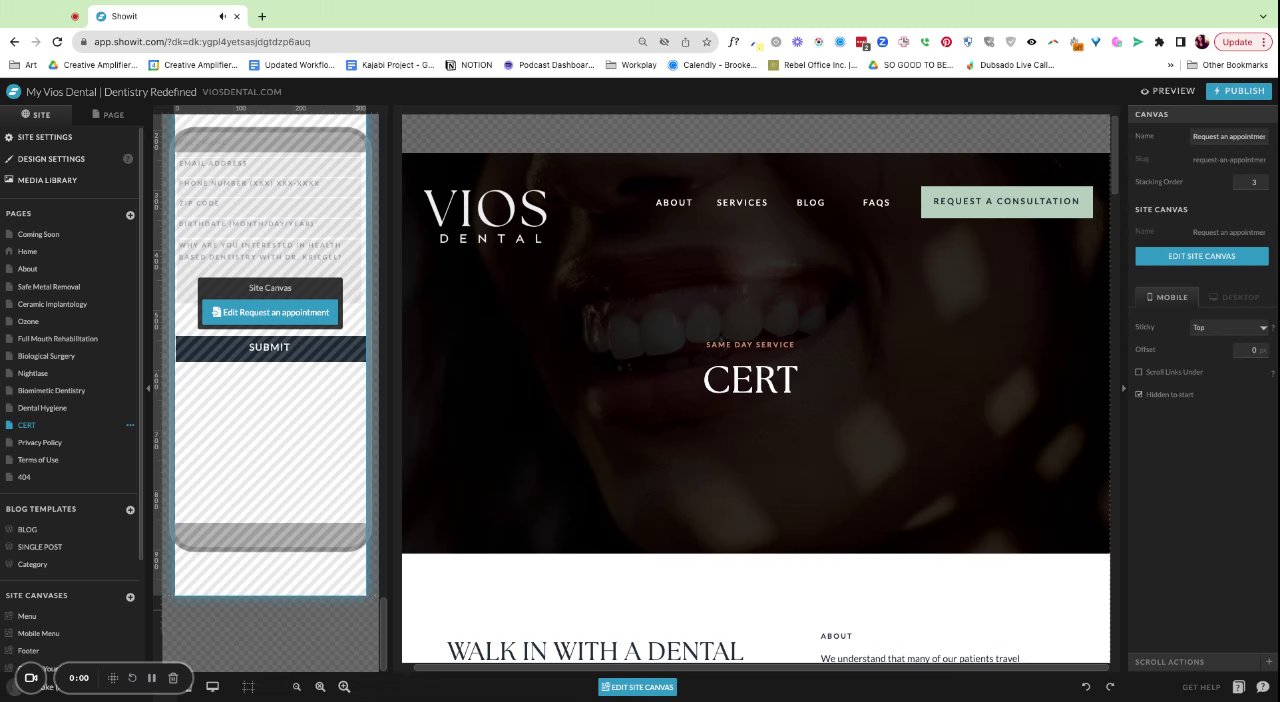The width and height of the screenshot is (1280, 702).
Task: Click the Preview button
Action: pyautogui.click(x=1167, y=91)
